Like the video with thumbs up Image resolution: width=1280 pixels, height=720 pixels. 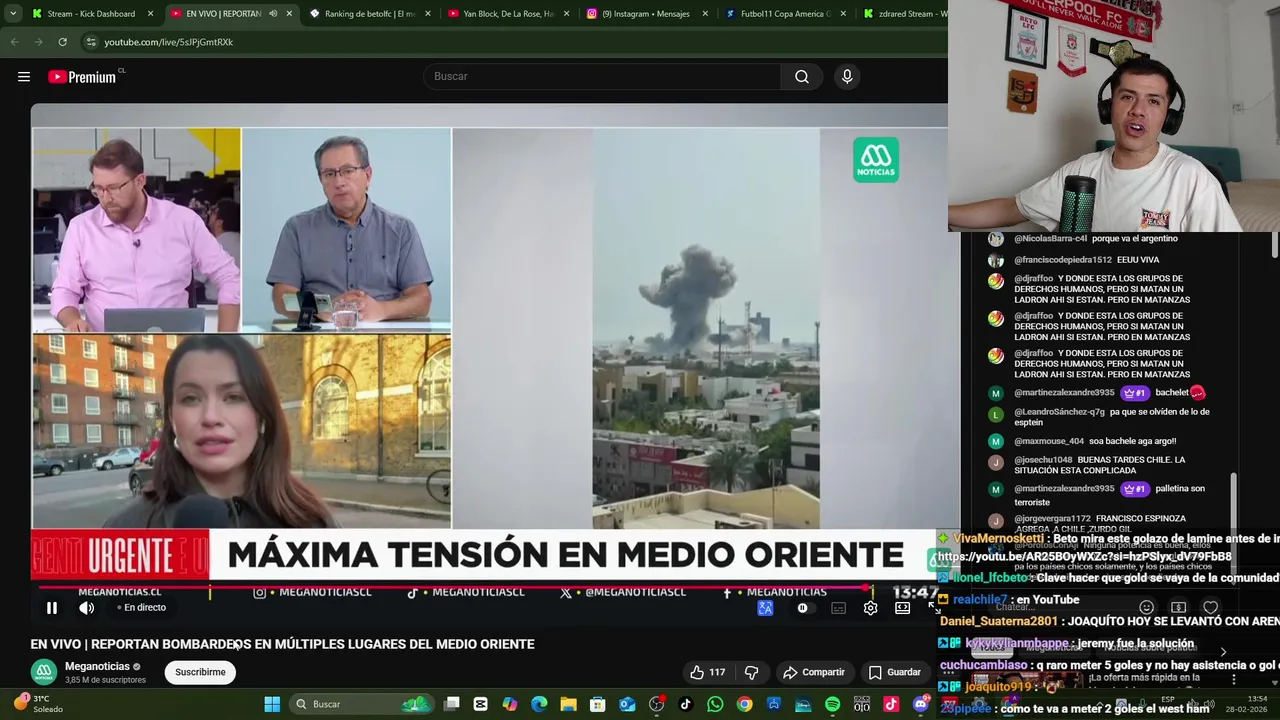(x=707, y=672)
